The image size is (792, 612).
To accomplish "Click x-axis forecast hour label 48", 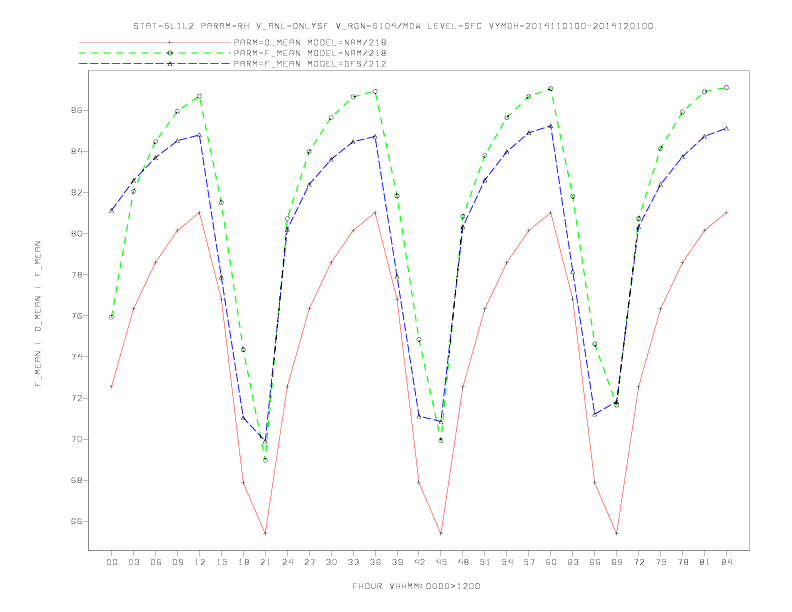I will (463, 562).
